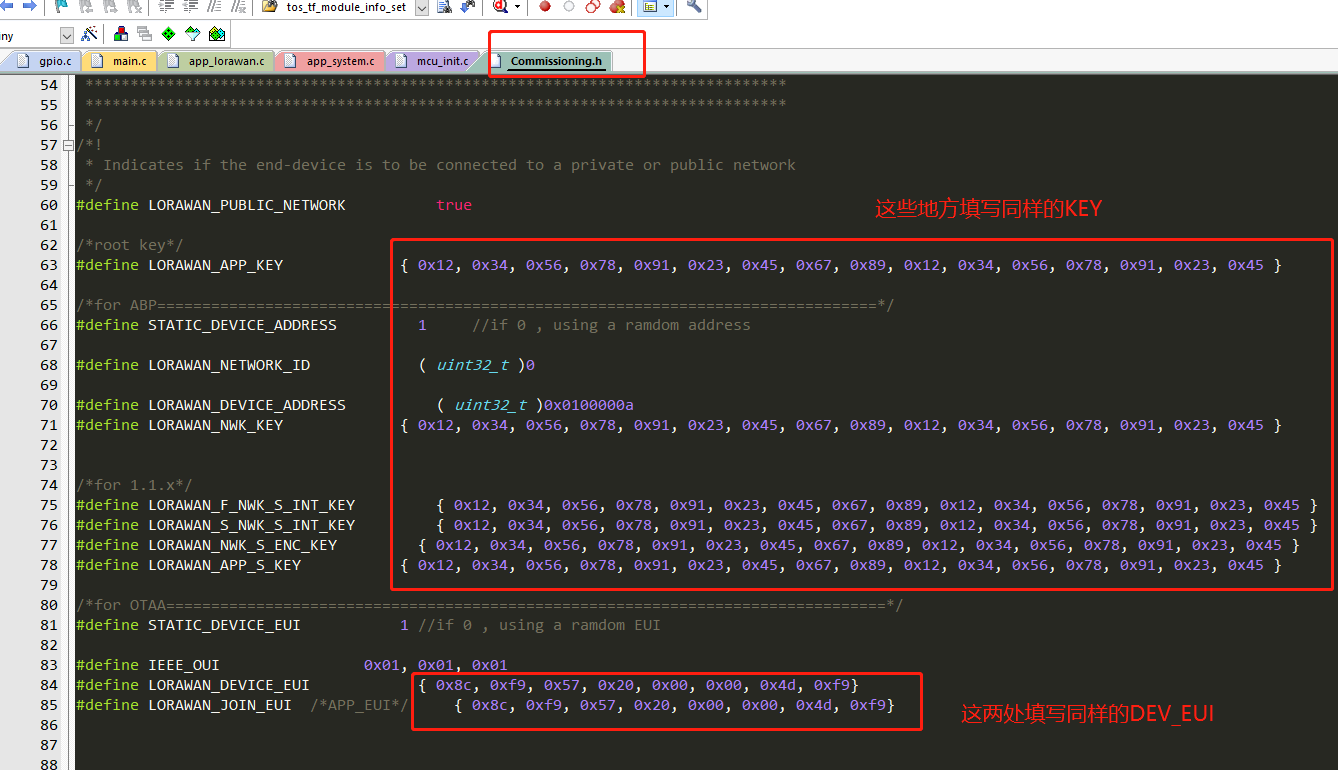The height and width of the screenshot is (770, 1338).
Task: Click line number 88 in the gutter
Action: 49,765
